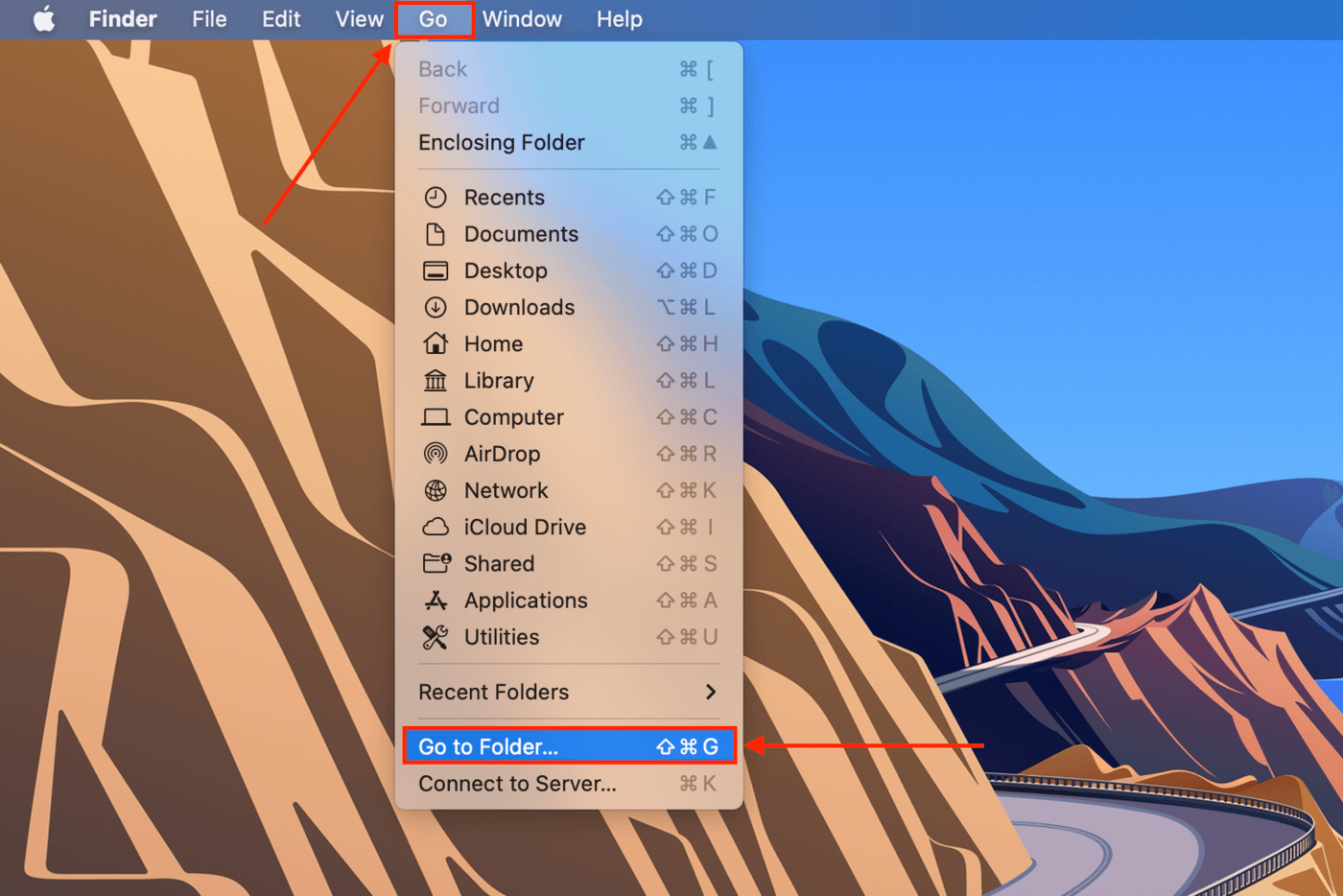The height and width of the screenshot is (896, 1343).
Task: Open the Edit menu
Action: (281, 19)
